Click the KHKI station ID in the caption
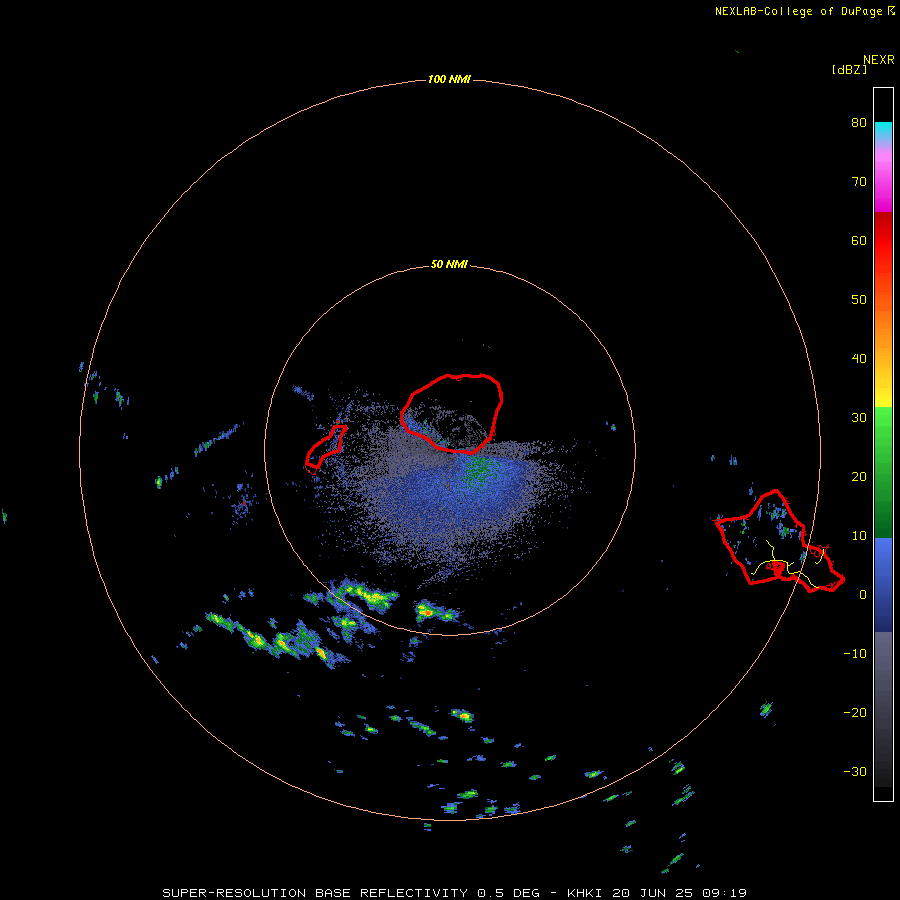The width and height of the screenshot is (900, 900). (x=584, y=893)
